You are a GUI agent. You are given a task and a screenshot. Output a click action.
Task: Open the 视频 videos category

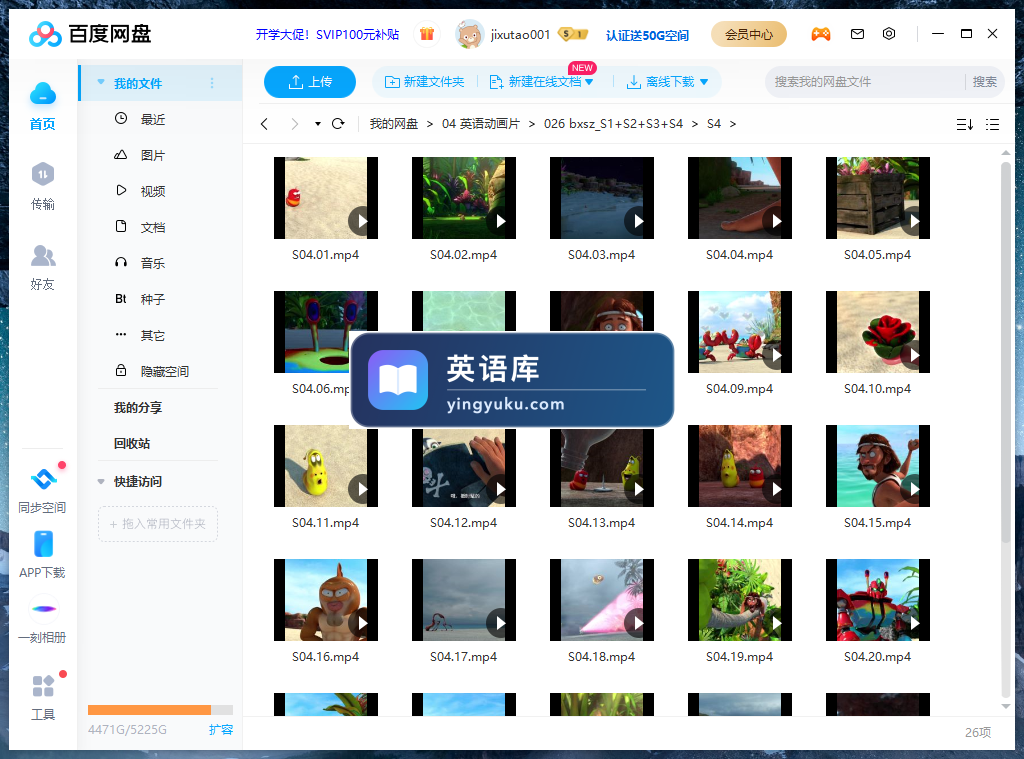[x=153, y=191]
